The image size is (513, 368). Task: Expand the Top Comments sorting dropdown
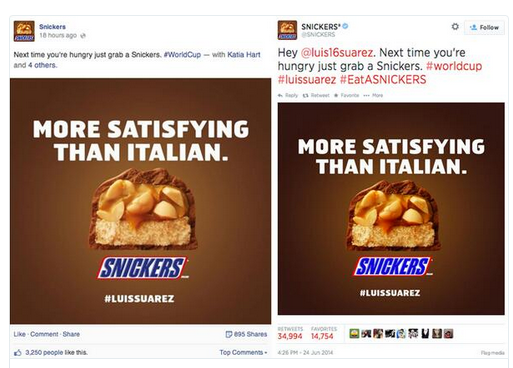[x=243, y=352]
